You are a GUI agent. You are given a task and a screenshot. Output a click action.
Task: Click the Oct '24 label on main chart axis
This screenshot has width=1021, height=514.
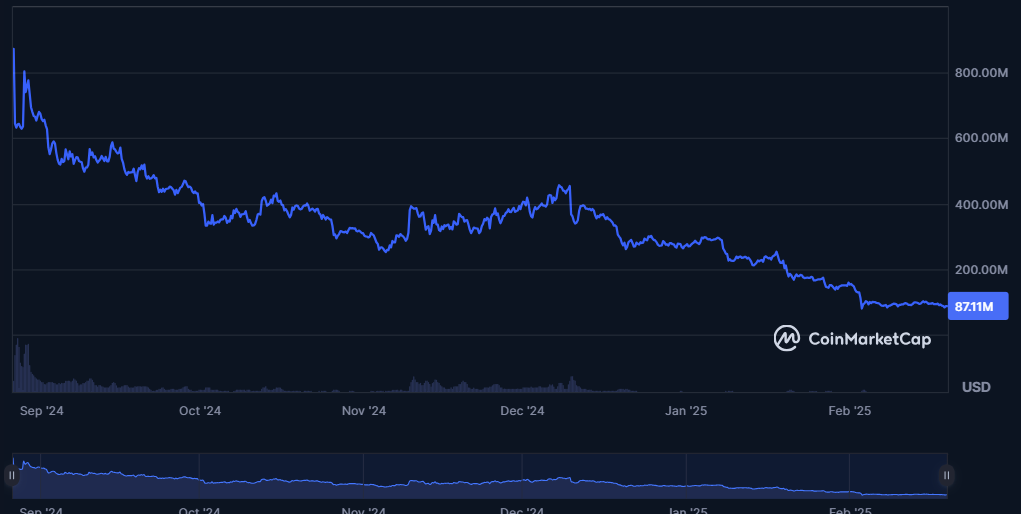[200, 411]
